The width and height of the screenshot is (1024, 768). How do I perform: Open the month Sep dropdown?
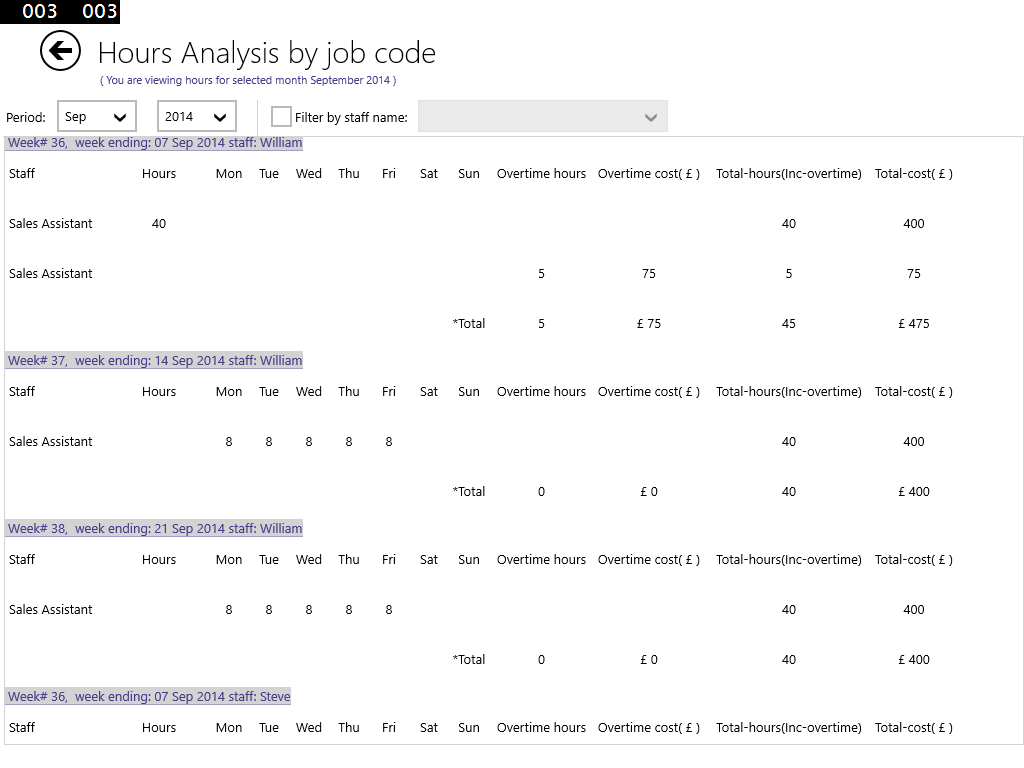[x=97, y=117]
